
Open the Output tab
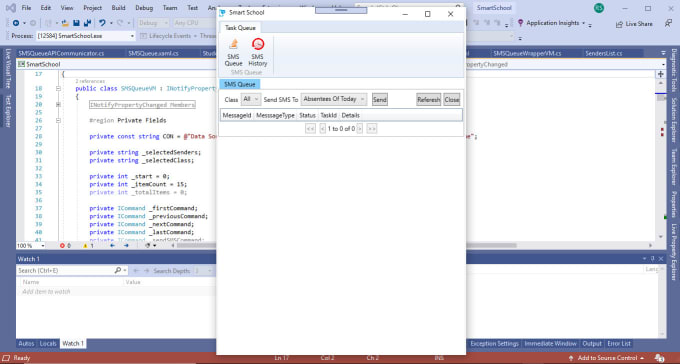pyautogui.click(x=592, y=344)
